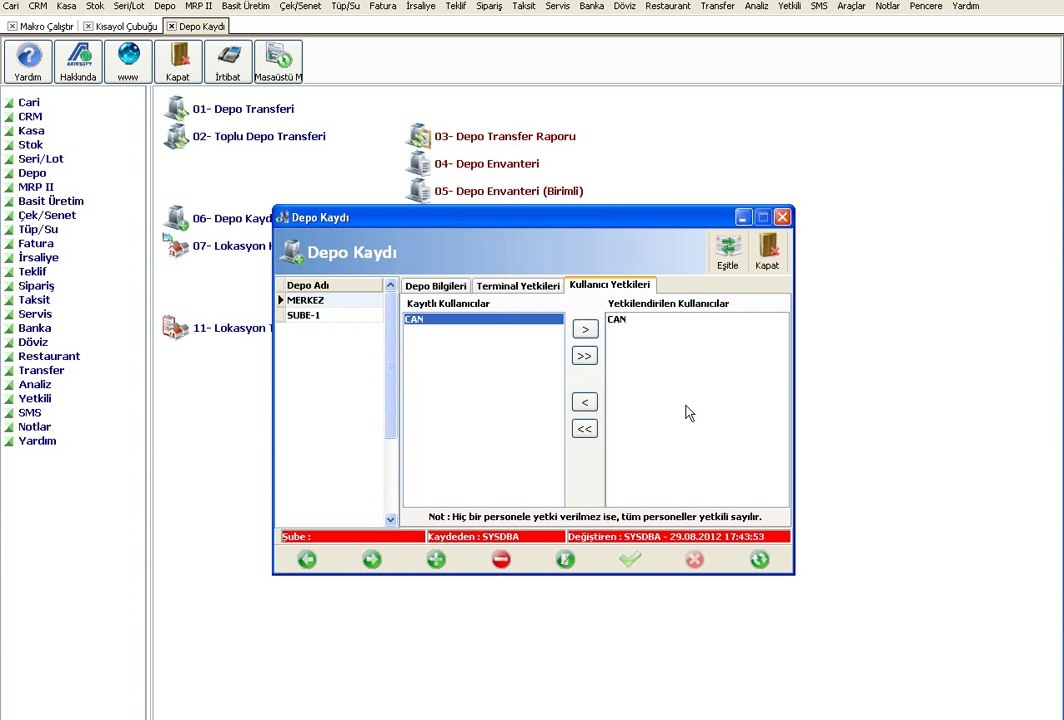The width and height of the screenshot is (1064, 720).
Task: Click the edit record icon
Action: [x=565, y=559]
